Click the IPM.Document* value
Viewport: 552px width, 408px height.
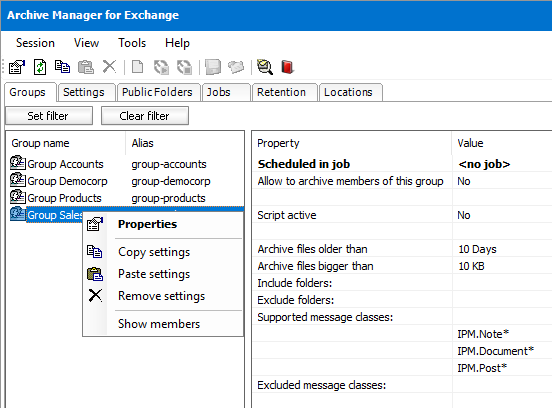(496, 351)
